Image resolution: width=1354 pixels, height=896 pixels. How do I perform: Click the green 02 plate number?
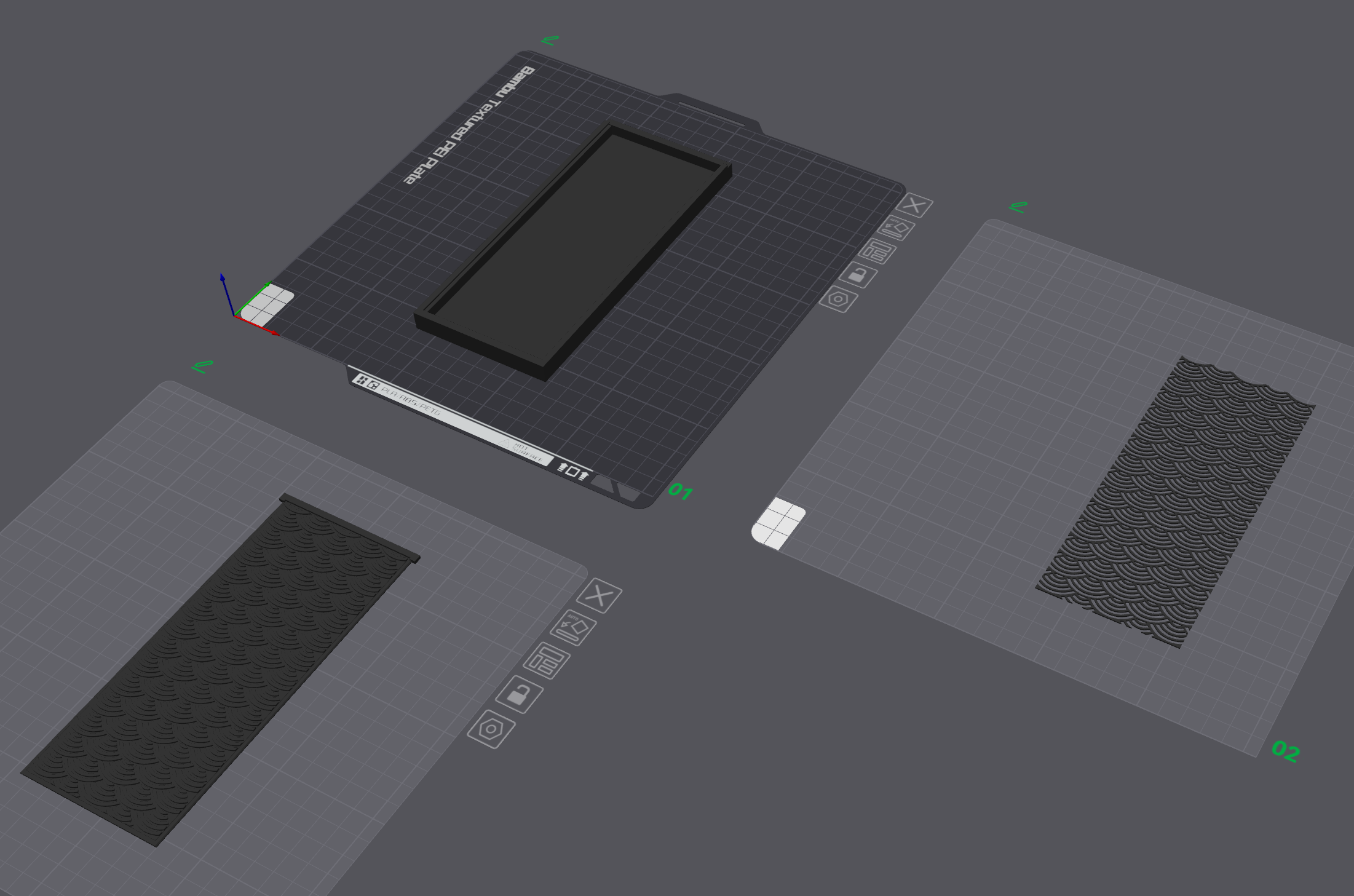tap(1286, 751)
